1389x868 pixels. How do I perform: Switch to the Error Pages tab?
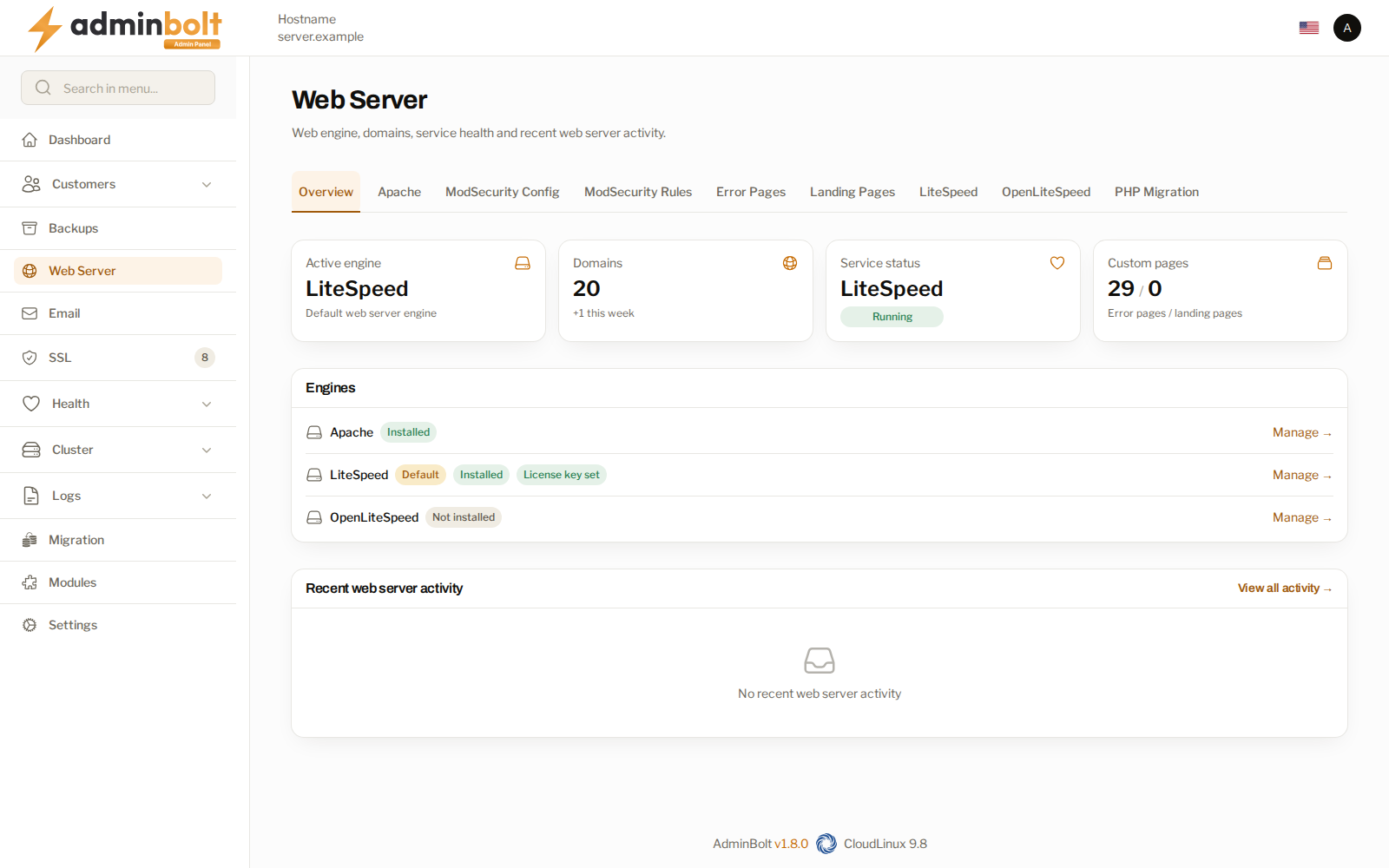coord(751,192)
